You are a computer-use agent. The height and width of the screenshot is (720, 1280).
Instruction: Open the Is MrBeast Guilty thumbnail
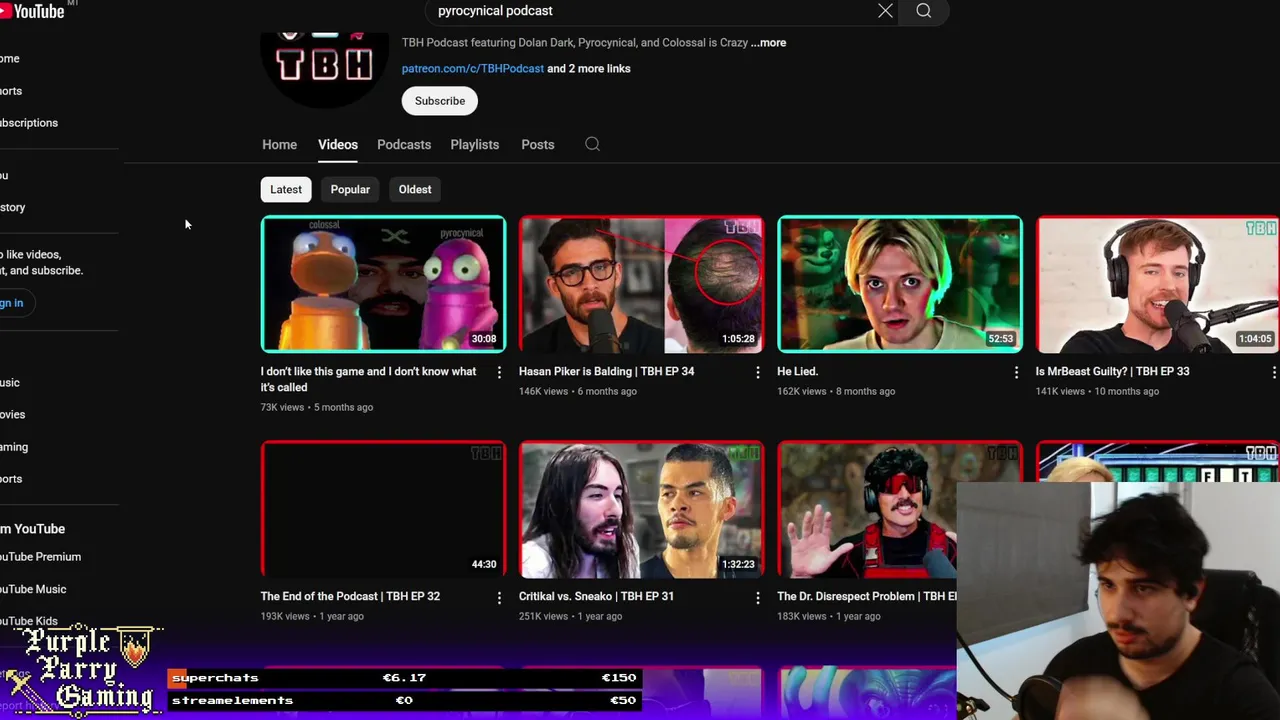[x=1157, y=284]
